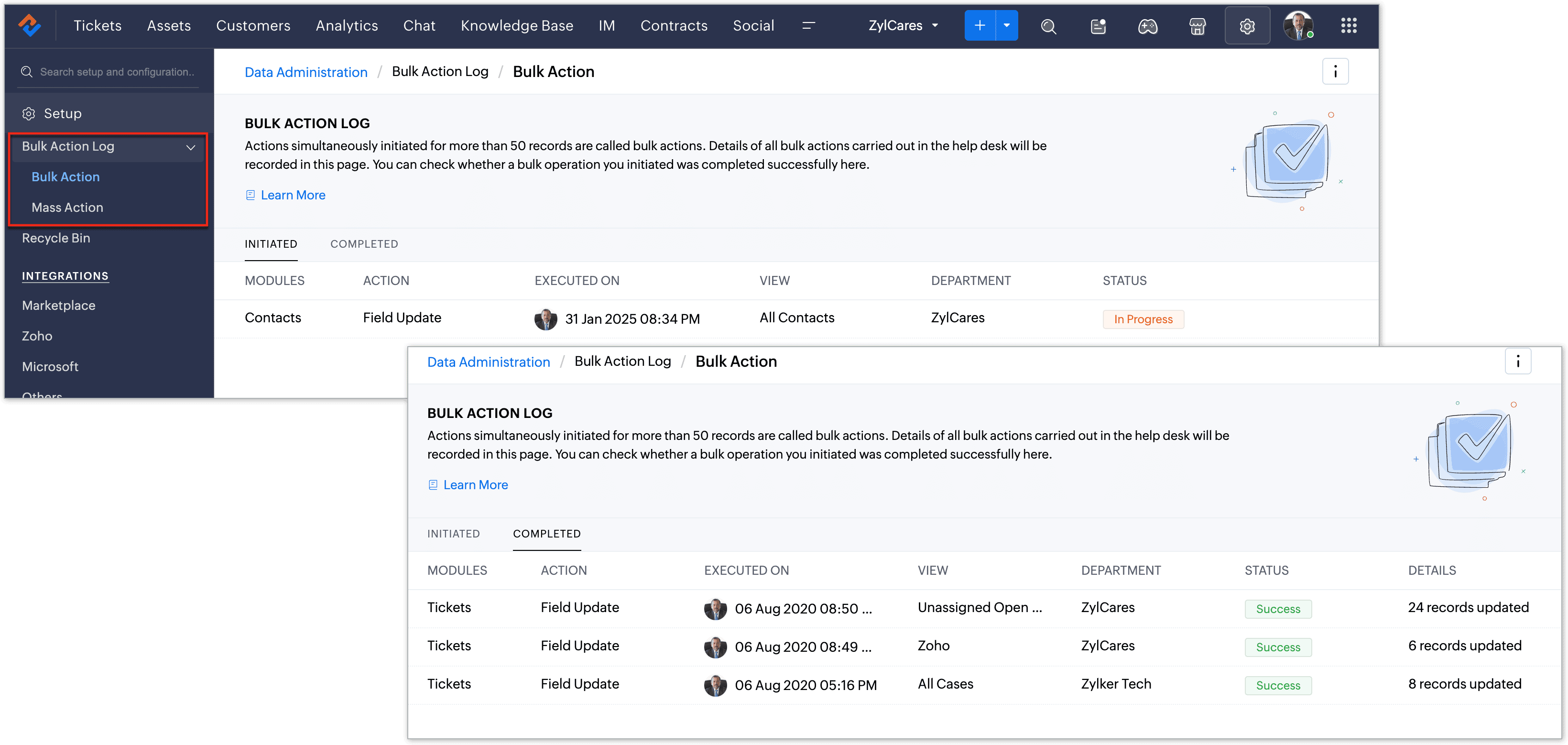Image resolution: width=1568 pixels, height=745 pixels.
Task: Open the more modules overflow menu icon
Action: click(x=808, y=25)
